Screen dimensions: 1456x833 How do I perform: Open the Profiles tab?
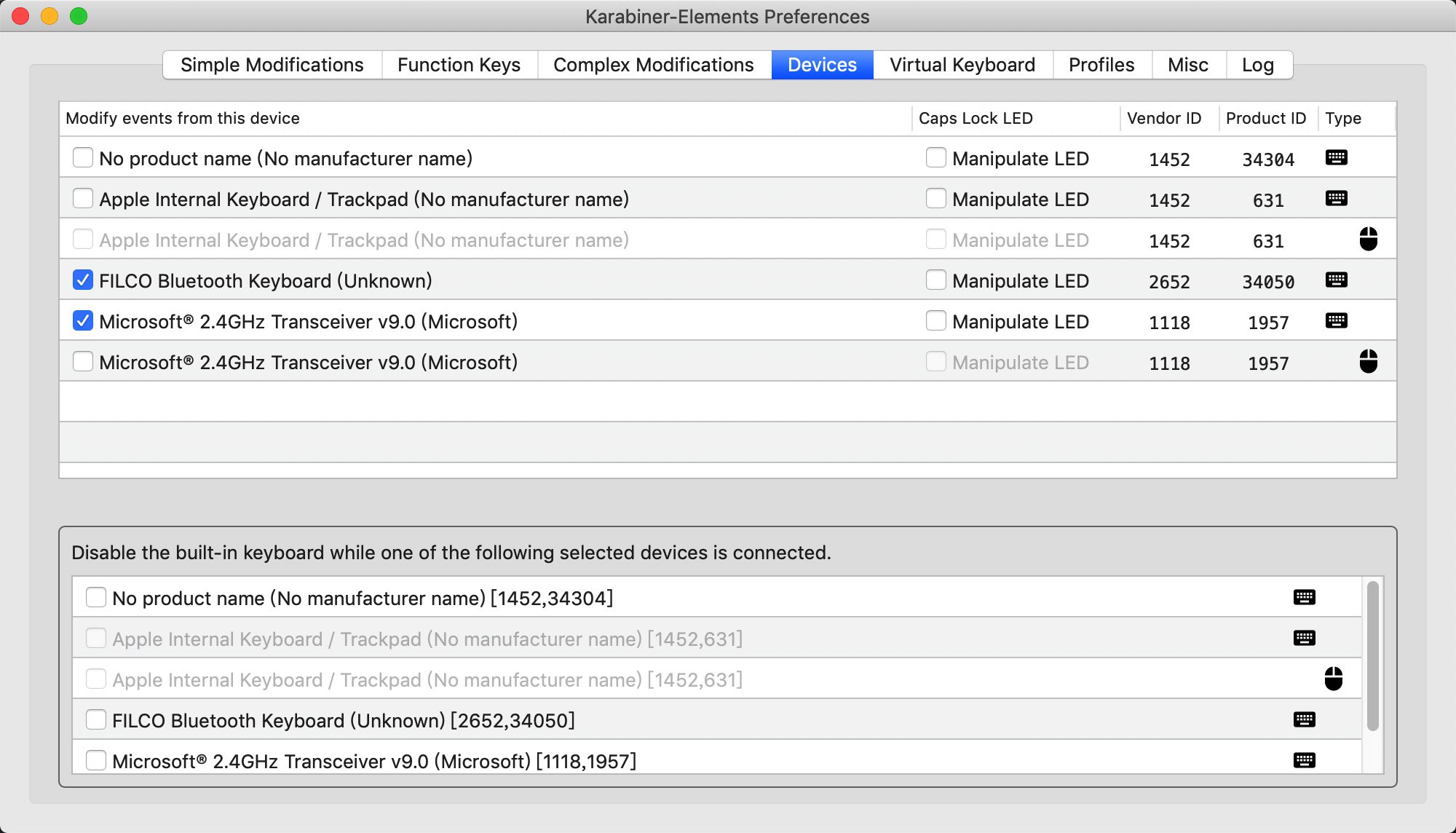(1101, 64)
